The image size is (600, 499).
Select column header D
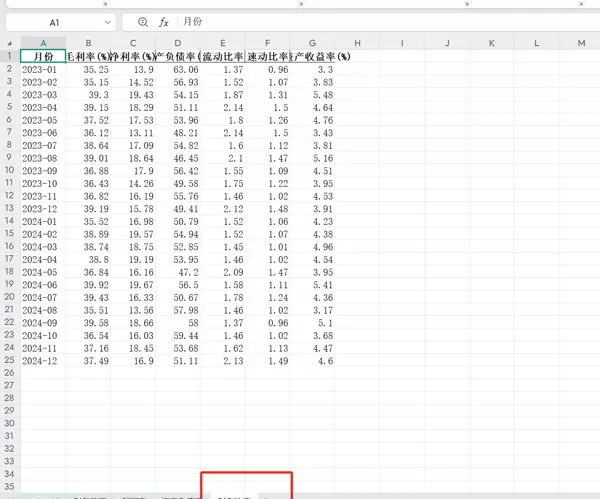(x=177, y=42)
